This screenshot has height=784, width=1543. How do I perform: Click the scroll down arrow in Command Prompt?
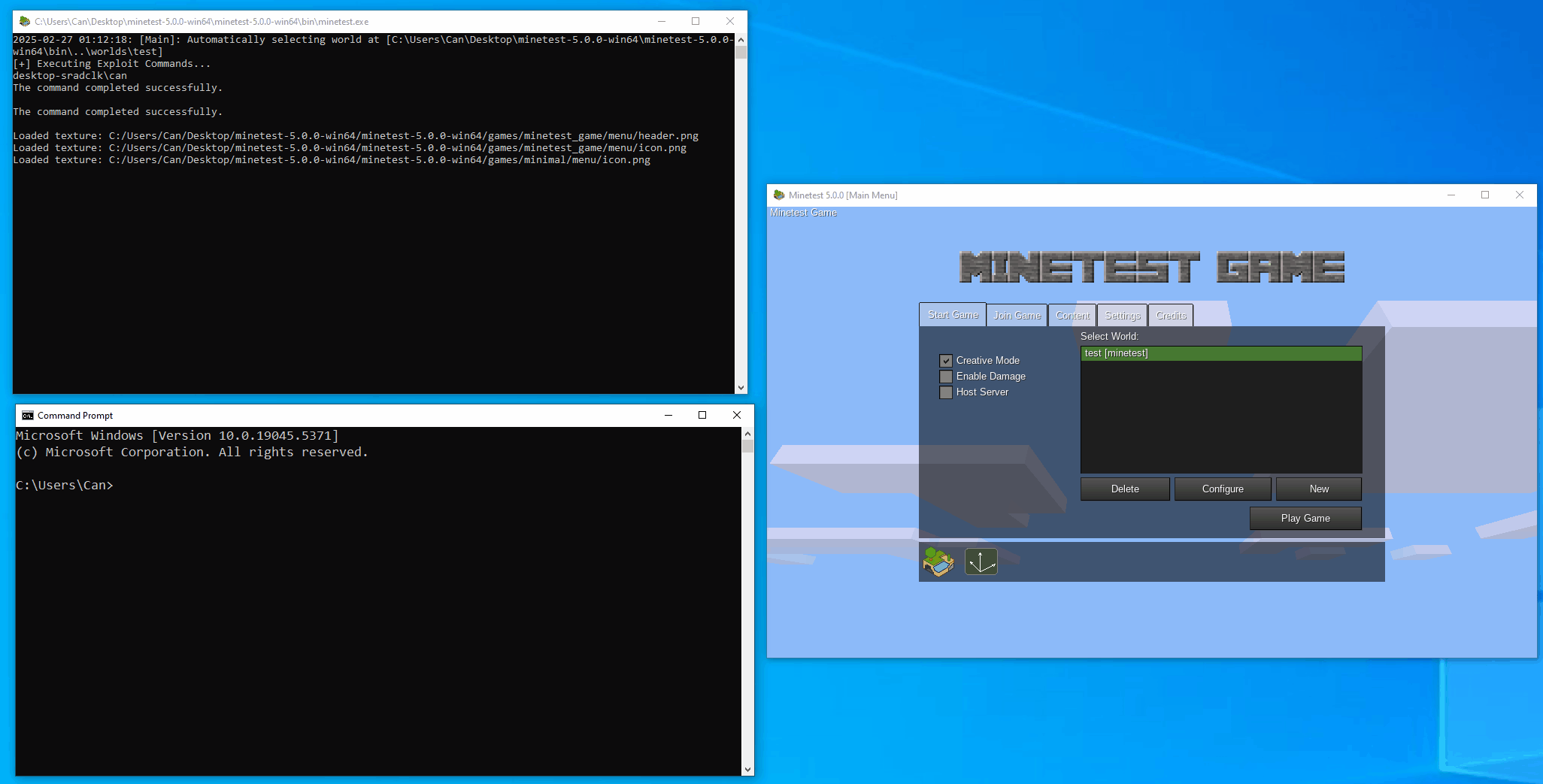pos(747,770)
